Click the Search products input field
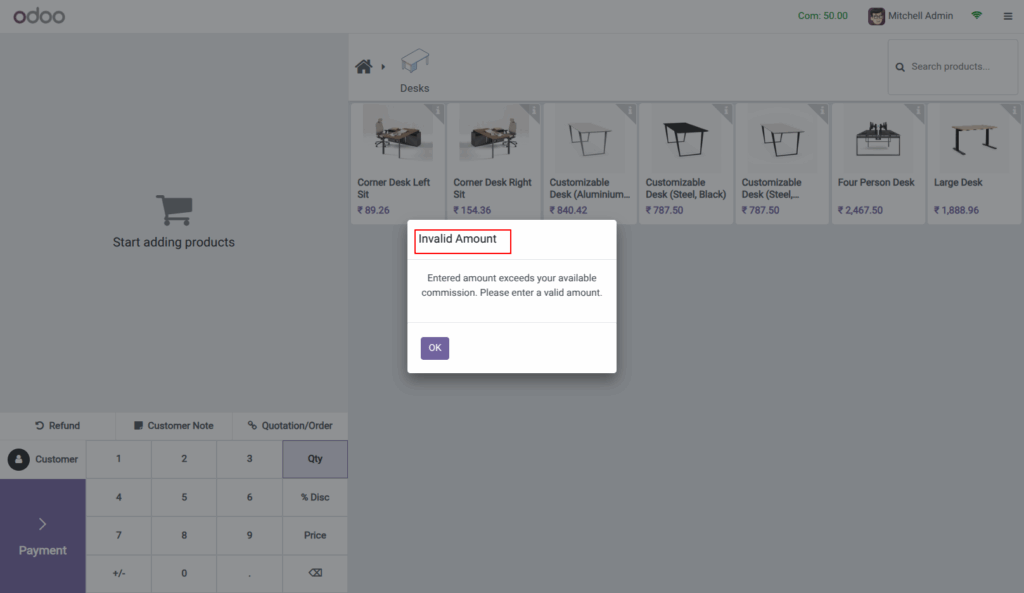This screenshot has height=593, width=1024. [x=952, y=66]
